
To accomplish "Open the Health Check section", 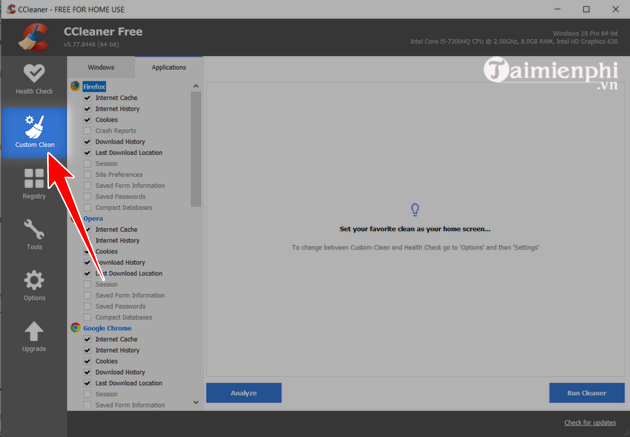I will point(34,77).
